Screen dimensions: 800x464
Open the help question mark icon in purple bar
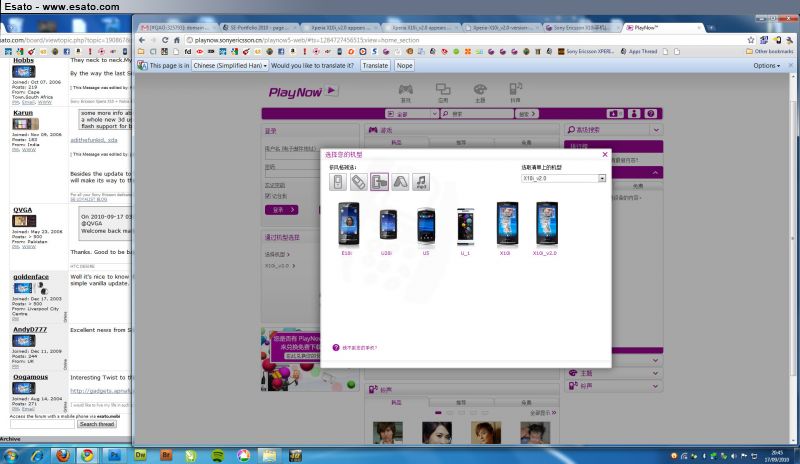tap(651, 114)
